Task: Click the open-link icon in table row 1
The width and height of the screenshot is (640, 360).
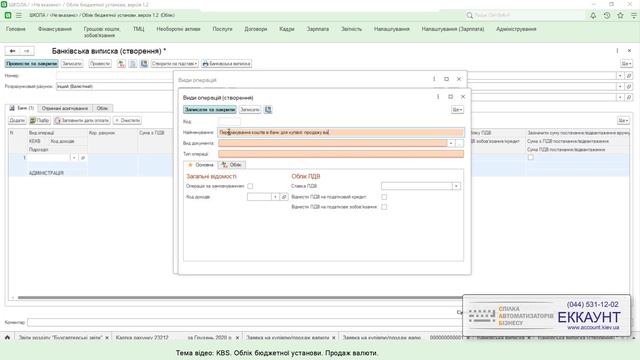Action: [83, 158]
